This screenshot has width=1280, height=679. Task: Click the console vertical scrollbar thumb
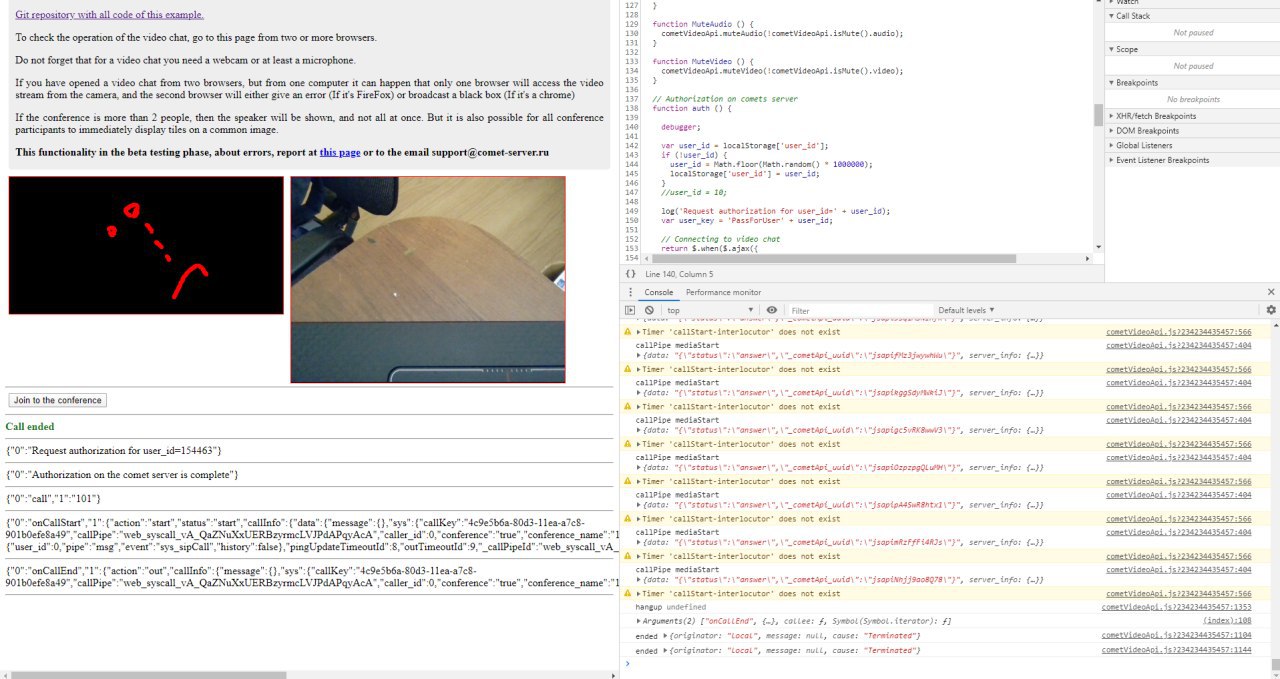tap(1275, 664)
